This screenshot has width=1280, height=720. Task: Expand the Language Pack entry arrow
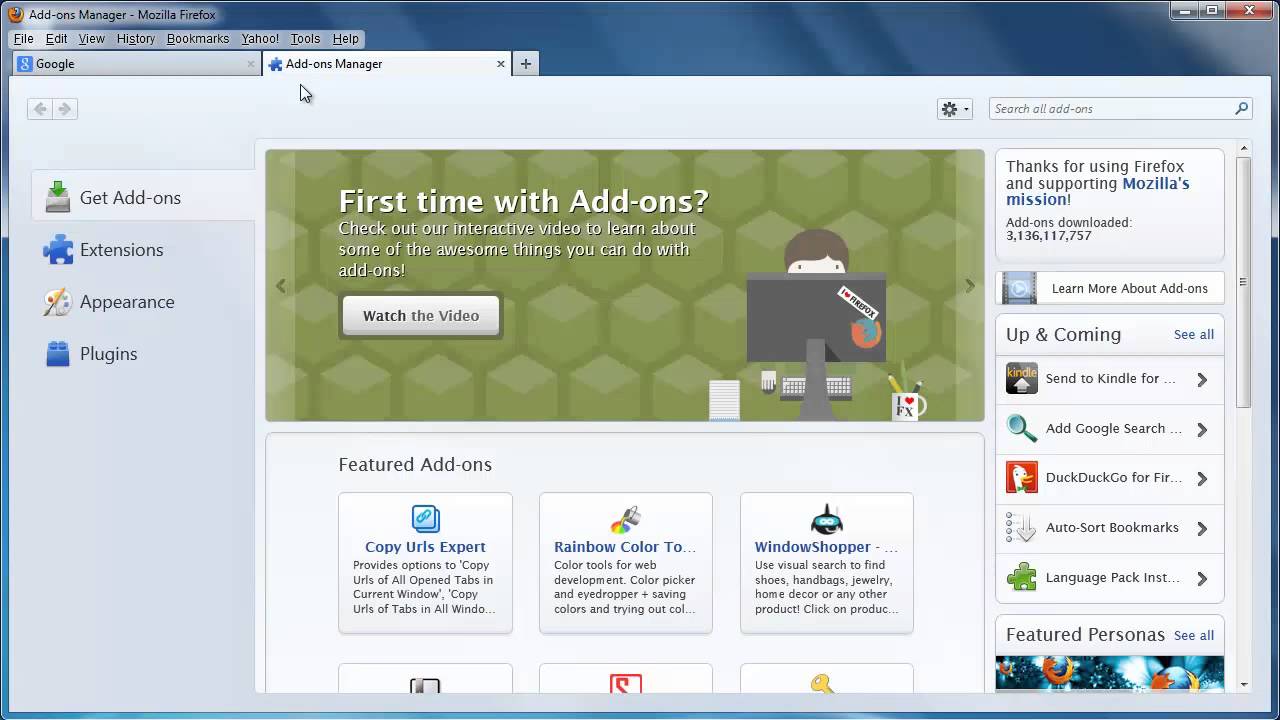(x=1202, y=579)
